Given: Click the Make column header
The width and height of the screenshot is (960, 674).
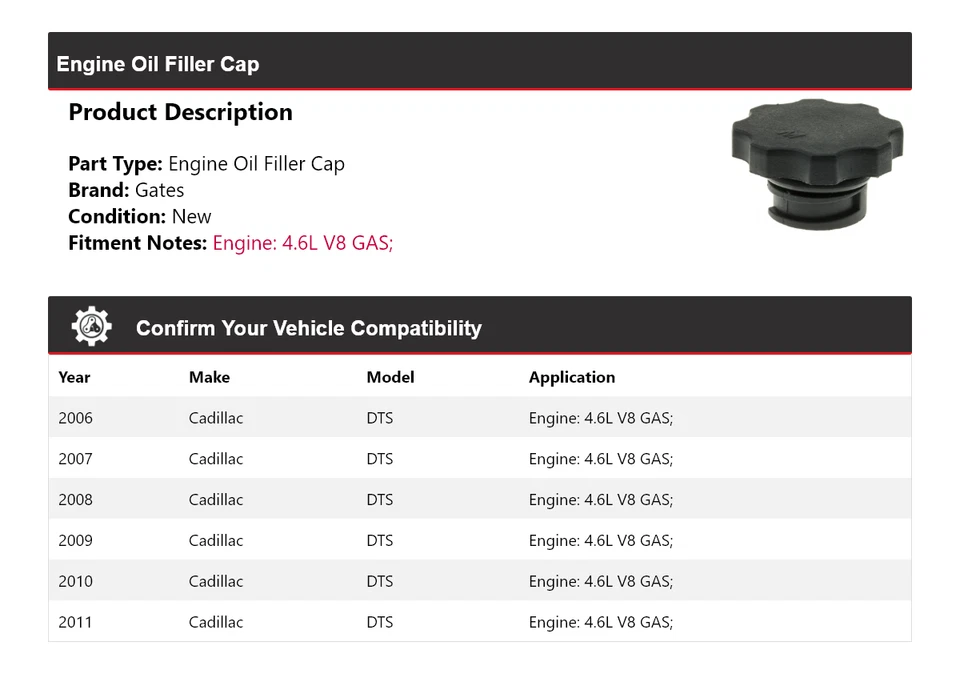Looking at the screenshot, I should (209, 377).
